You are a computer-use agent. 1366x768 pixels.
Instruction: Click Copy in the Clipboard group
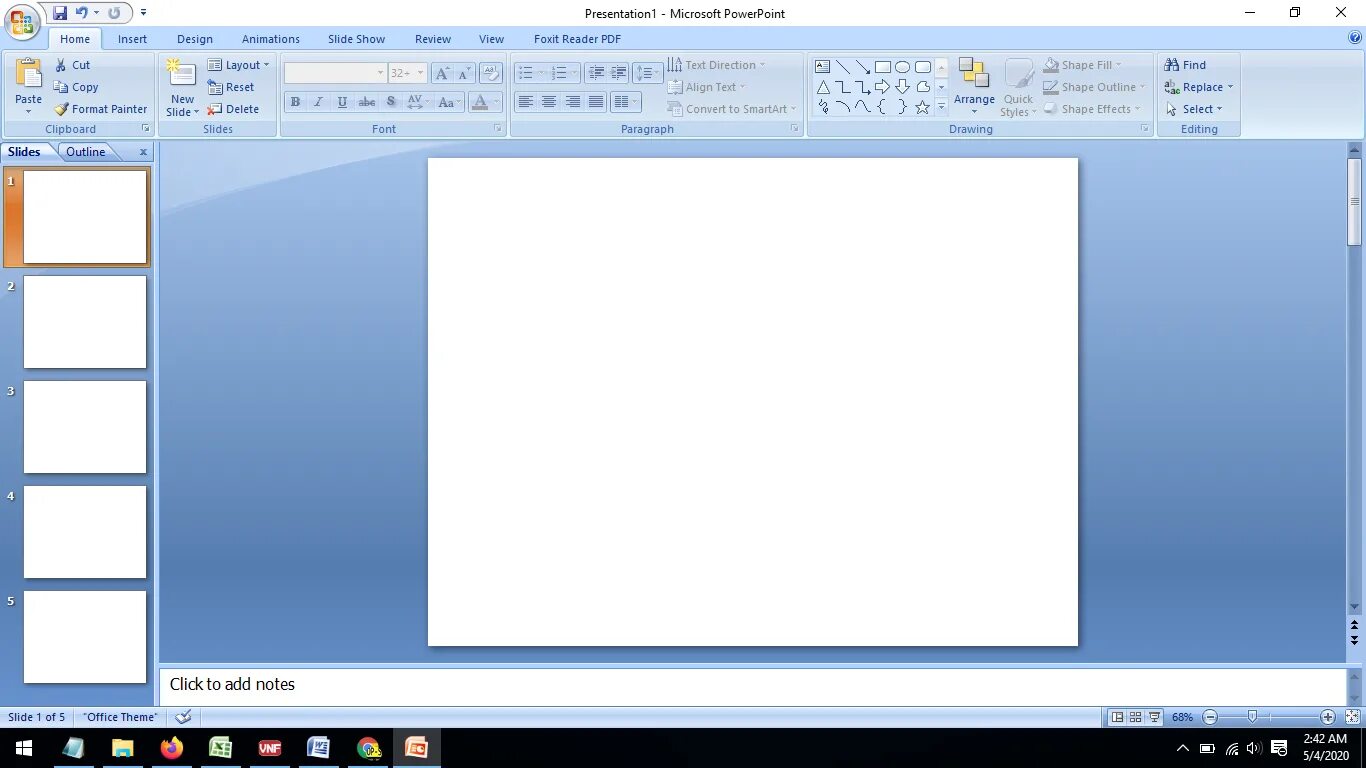click(x=76, y=87)
